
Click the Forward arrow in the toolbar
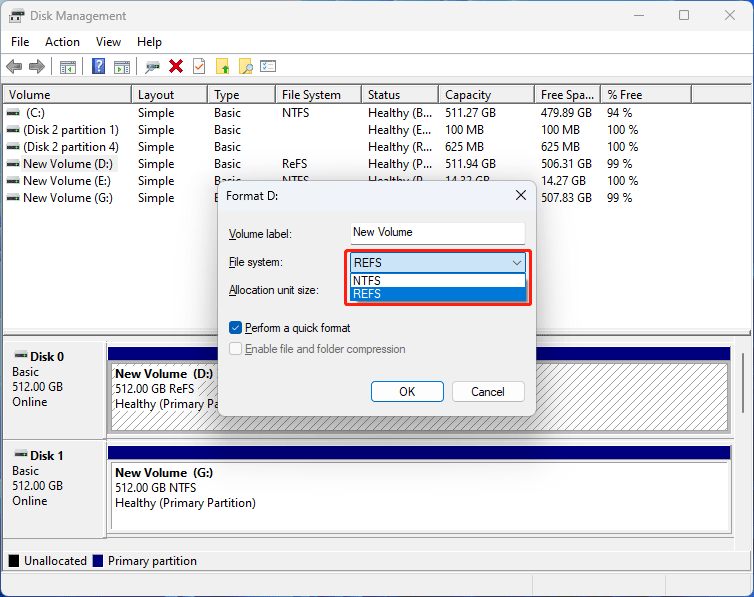pyautogui.click(x=37, y=67)
